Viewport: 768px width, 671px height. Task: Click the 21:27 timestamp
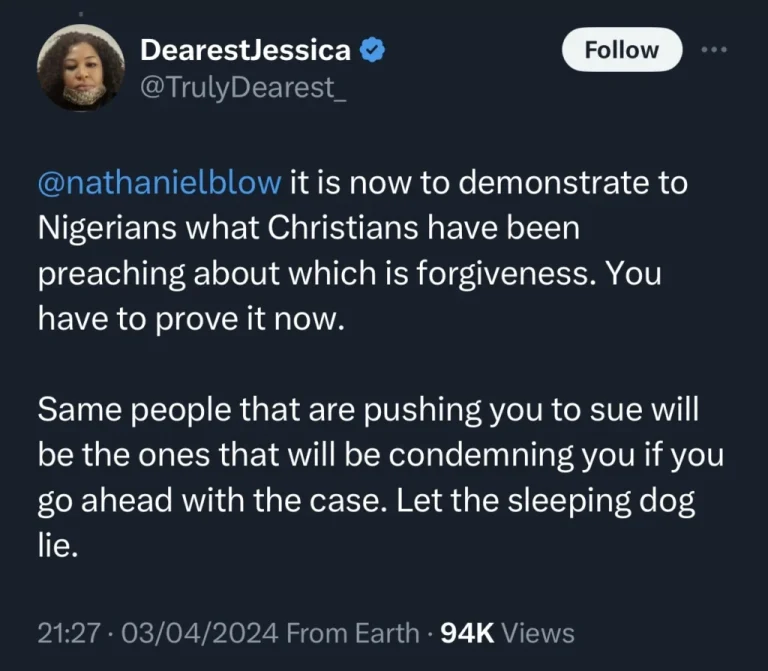[63, 633]
